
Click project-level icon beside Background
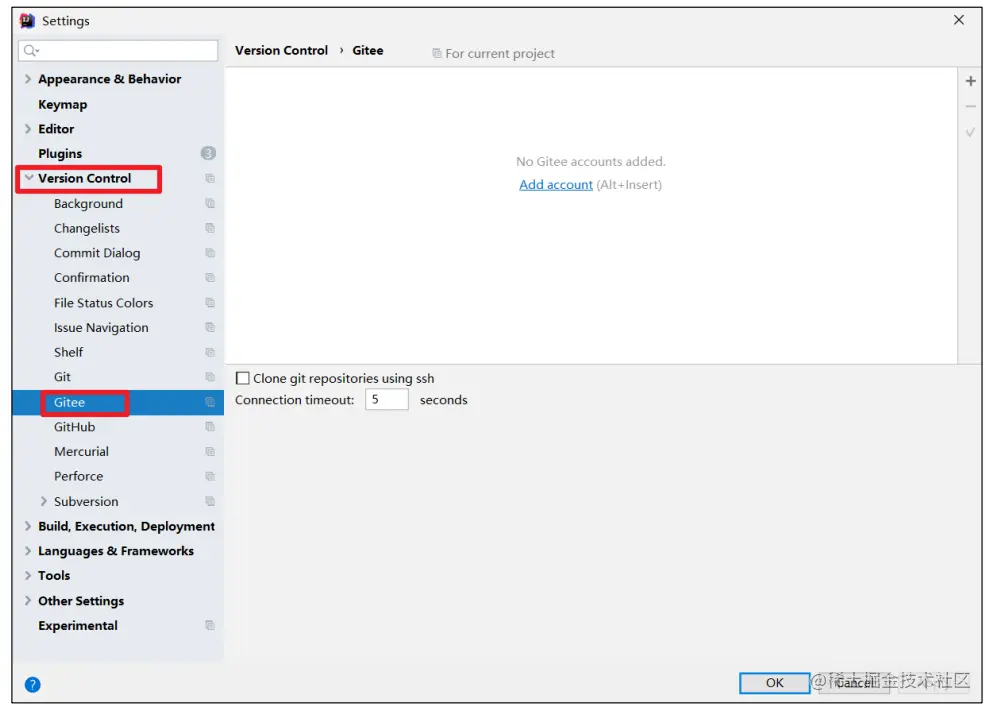point(210,204)
